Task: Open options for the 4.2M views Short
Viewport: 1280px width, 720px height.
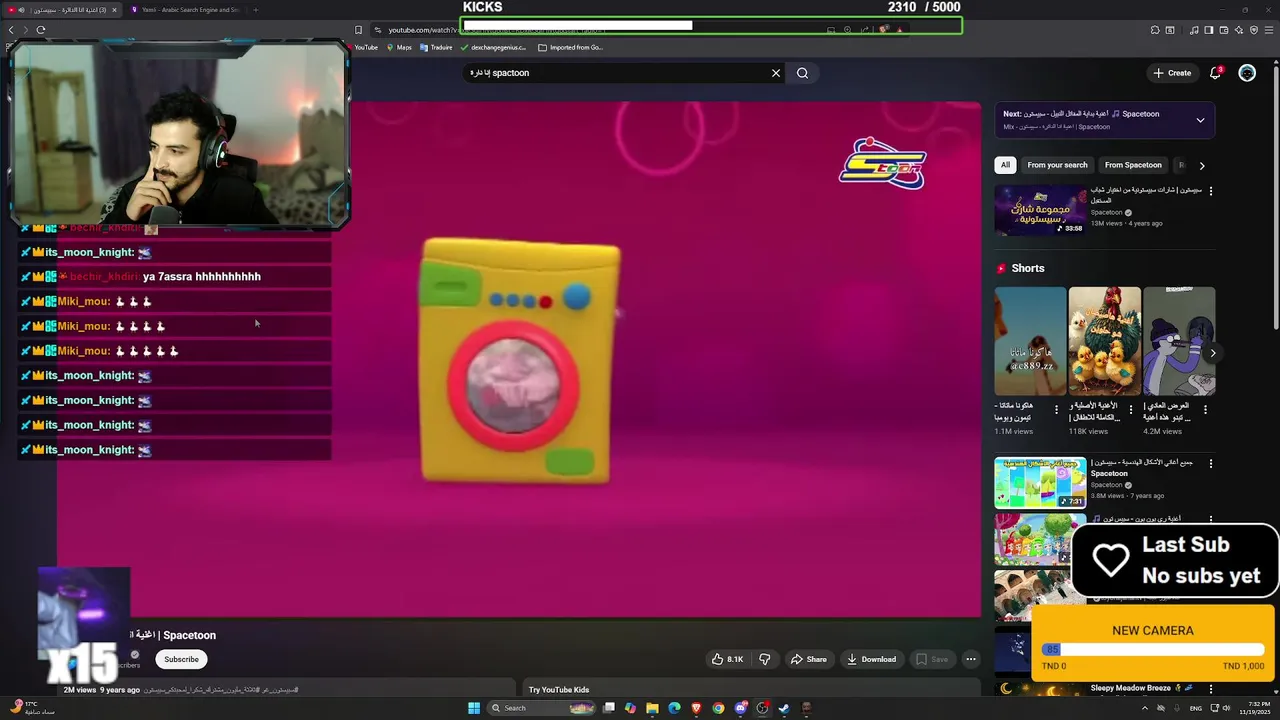Action: click(x=1205, y=409)
